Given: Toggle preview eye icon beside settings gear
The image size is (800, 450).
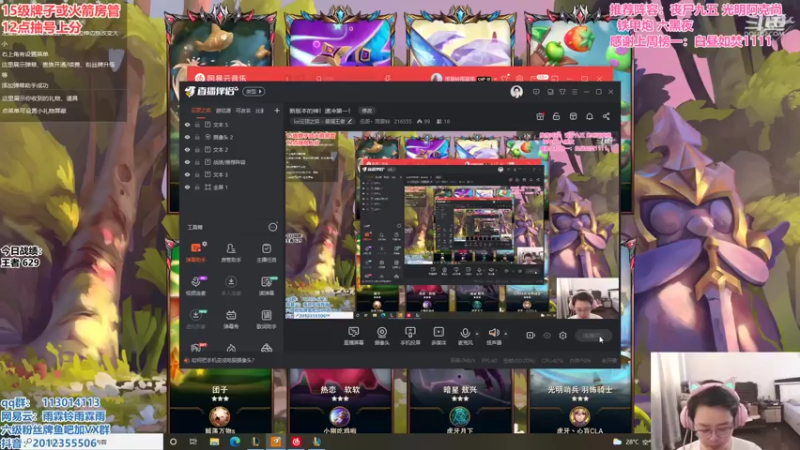Looking at the screenshot, I should pyautogui.click(x=546, y=336).
